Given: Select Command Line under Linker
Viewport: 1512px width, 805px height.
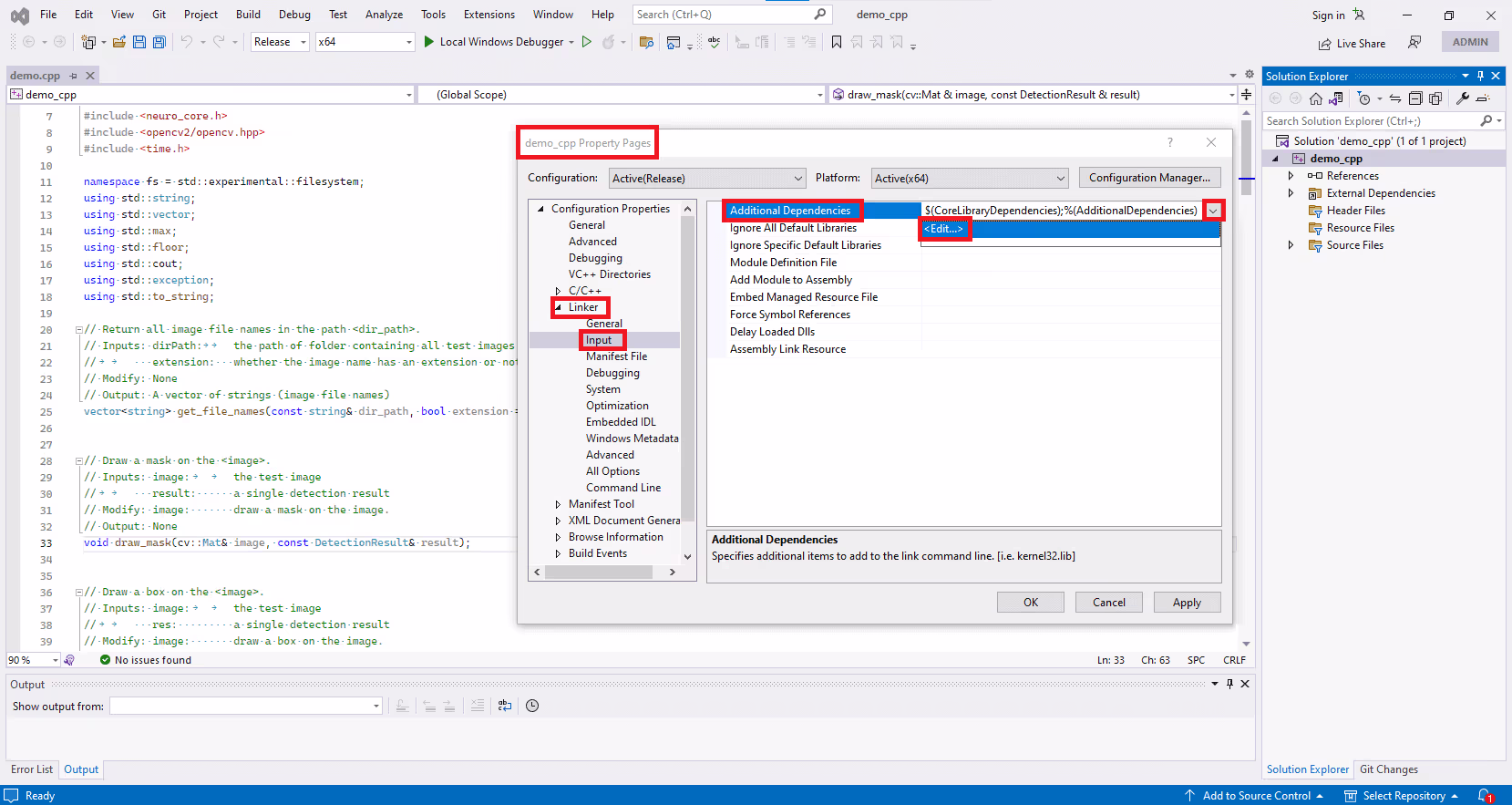Looking at the screenshot, I should 623,488.
